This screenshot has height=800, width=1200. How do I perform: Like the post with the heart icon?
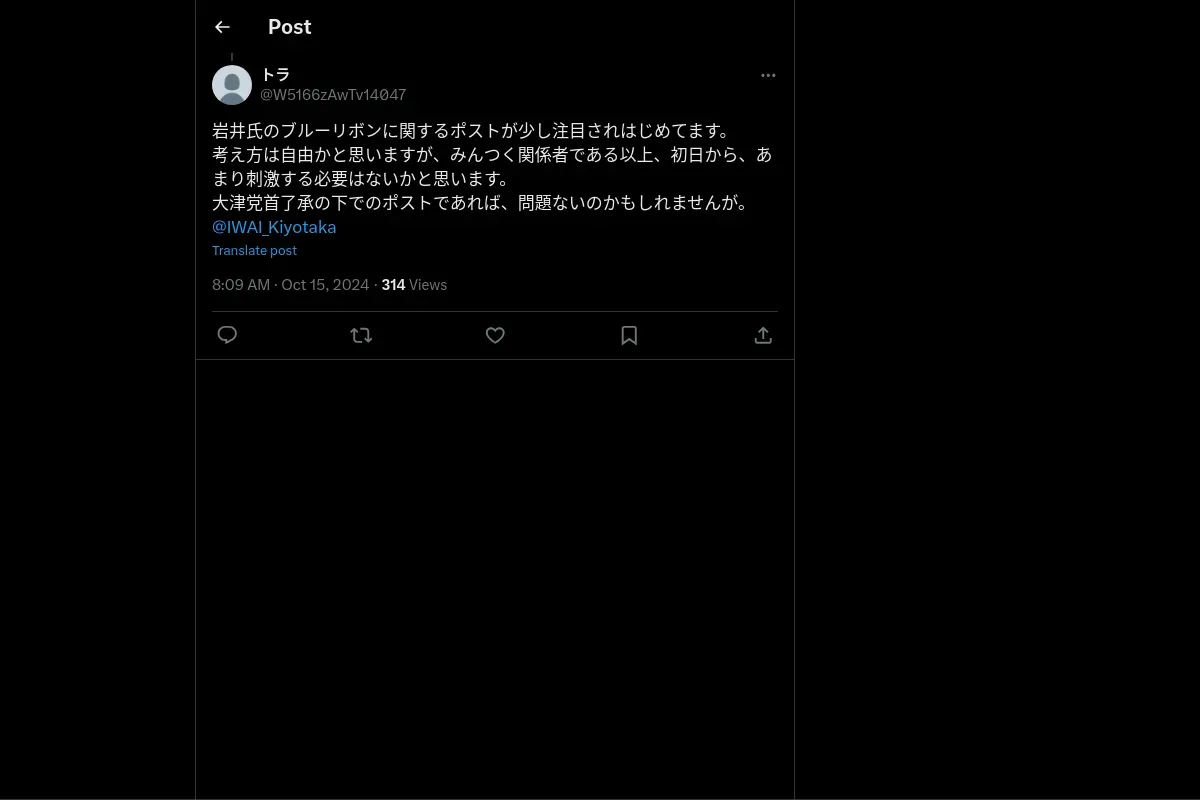pos(495,335)
